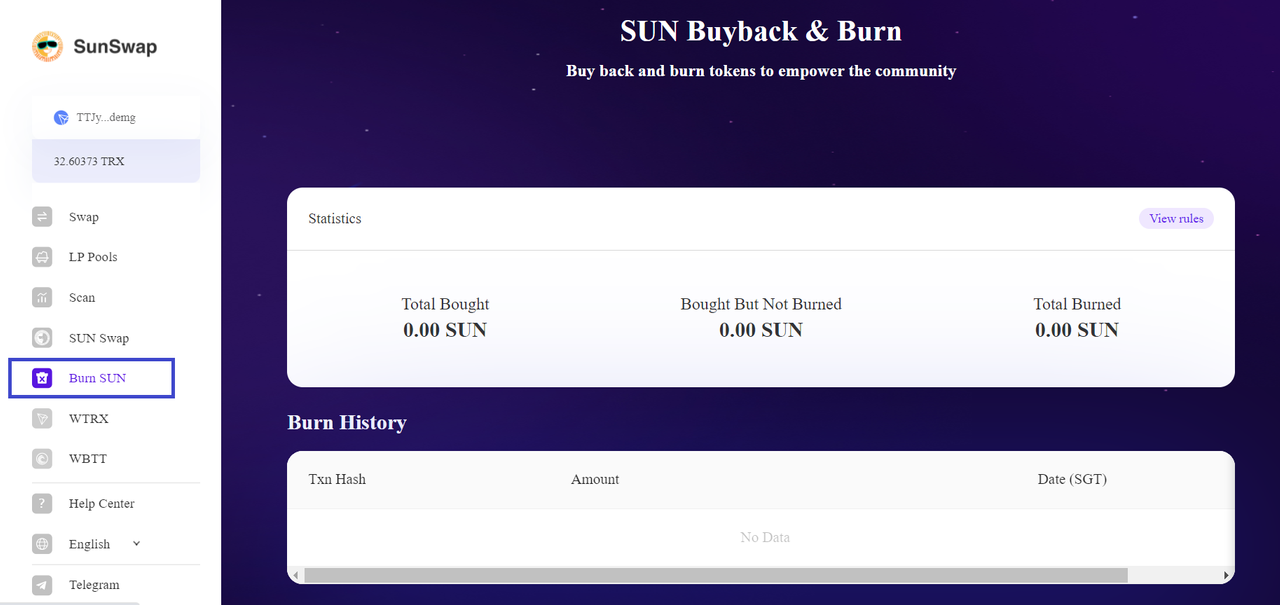The width and height of the screenshot is (1280, 605).
Task: Click the Txn Hash column header
Action: click(x=337, y=479)
